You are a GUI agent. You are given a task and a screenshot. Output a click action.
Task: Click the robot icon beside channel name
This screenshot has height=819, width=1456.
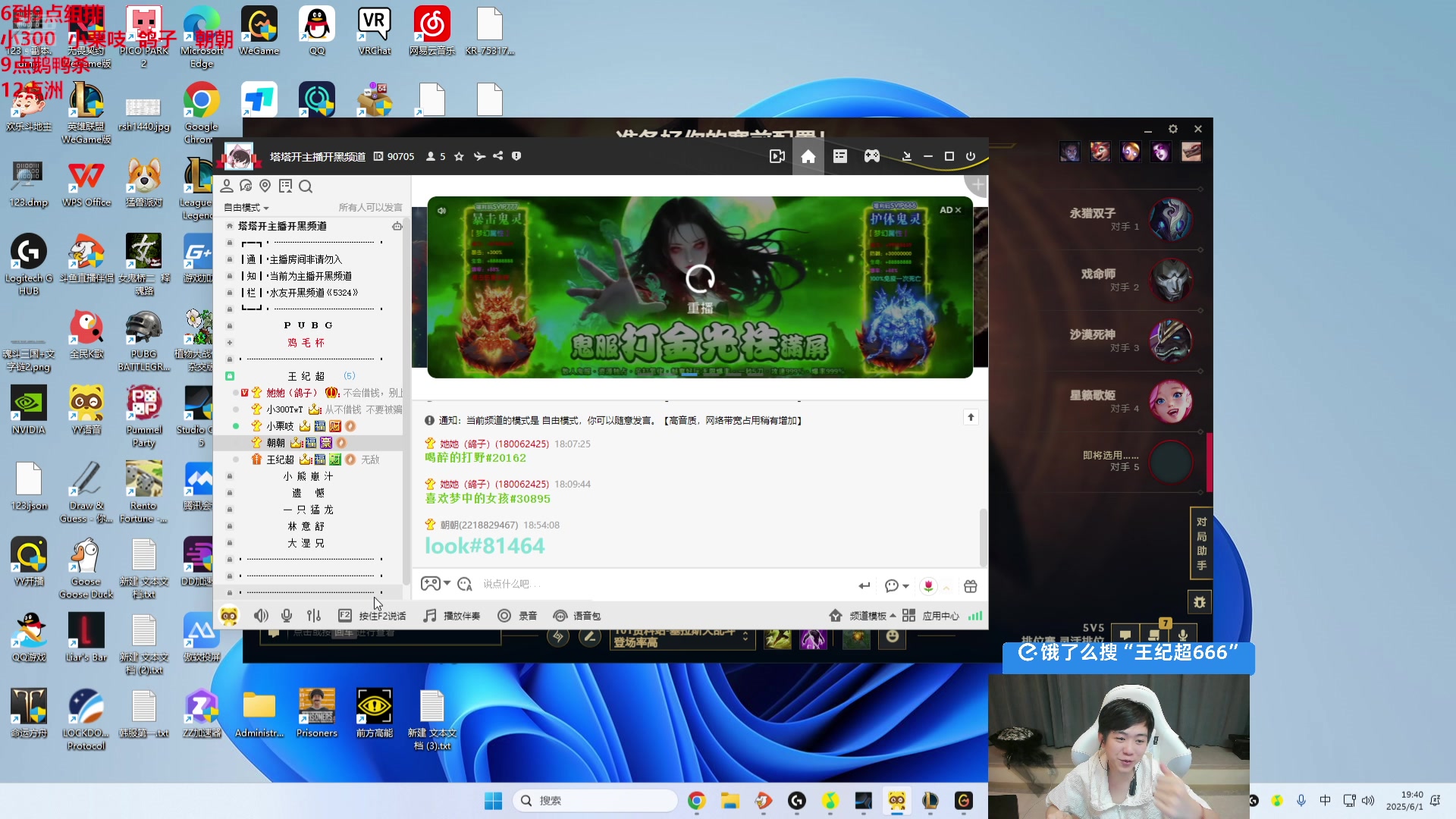(397, 226)
